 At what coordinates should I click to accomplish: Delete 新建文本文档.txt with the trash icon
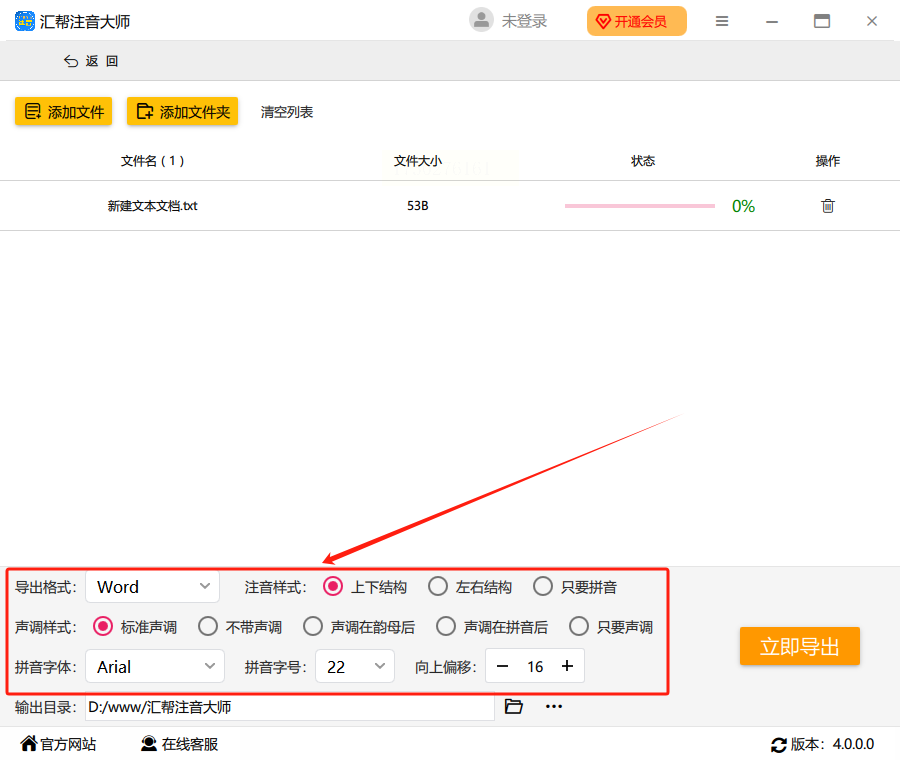(x=828, y=205)
